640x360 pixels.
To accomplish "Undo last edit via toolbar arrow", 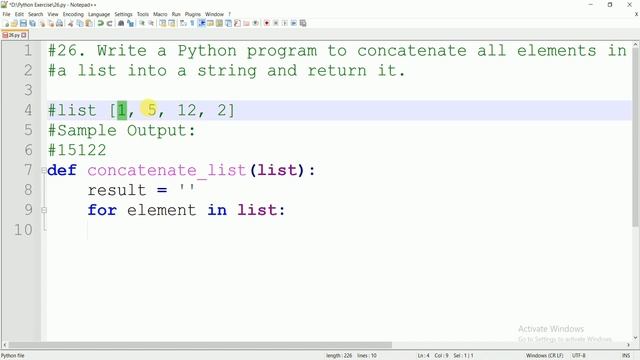I will pyautogui.click(x=100, y=23).
